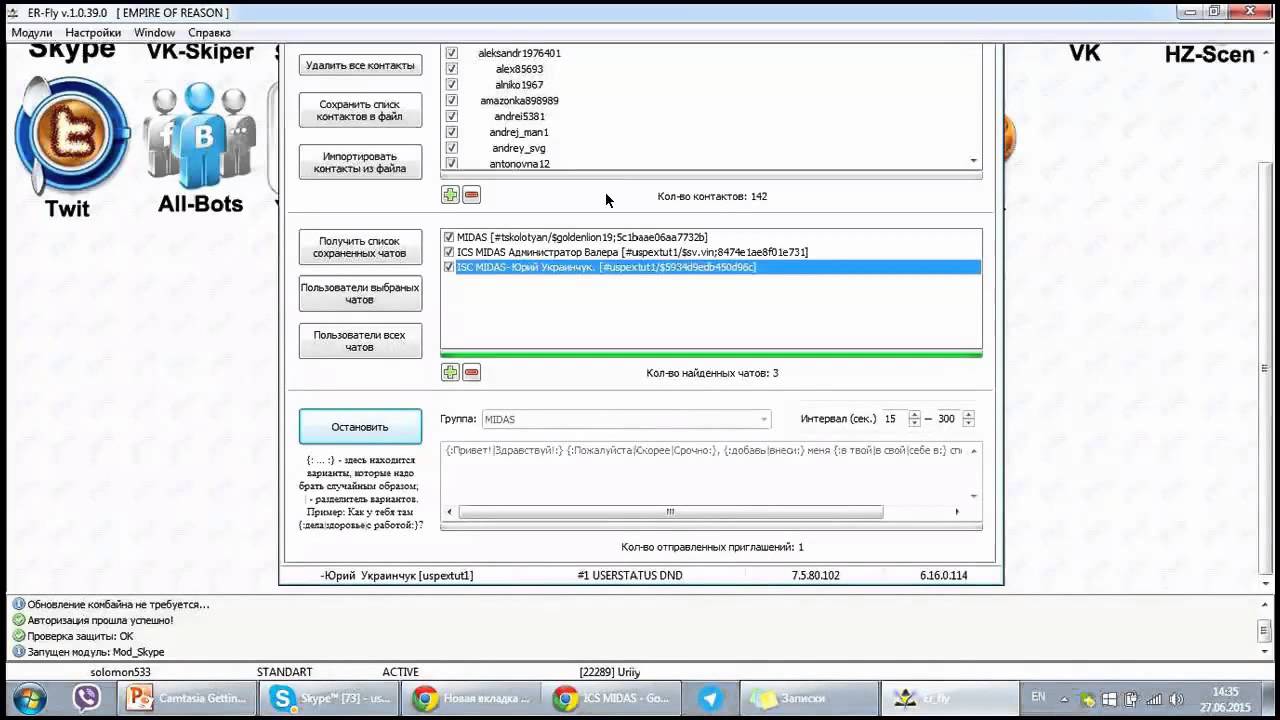Click 'Сохранить список контактов в файл' button
Image resolution: width=1280 pixels, height=720 pixels.
point(360,110)
